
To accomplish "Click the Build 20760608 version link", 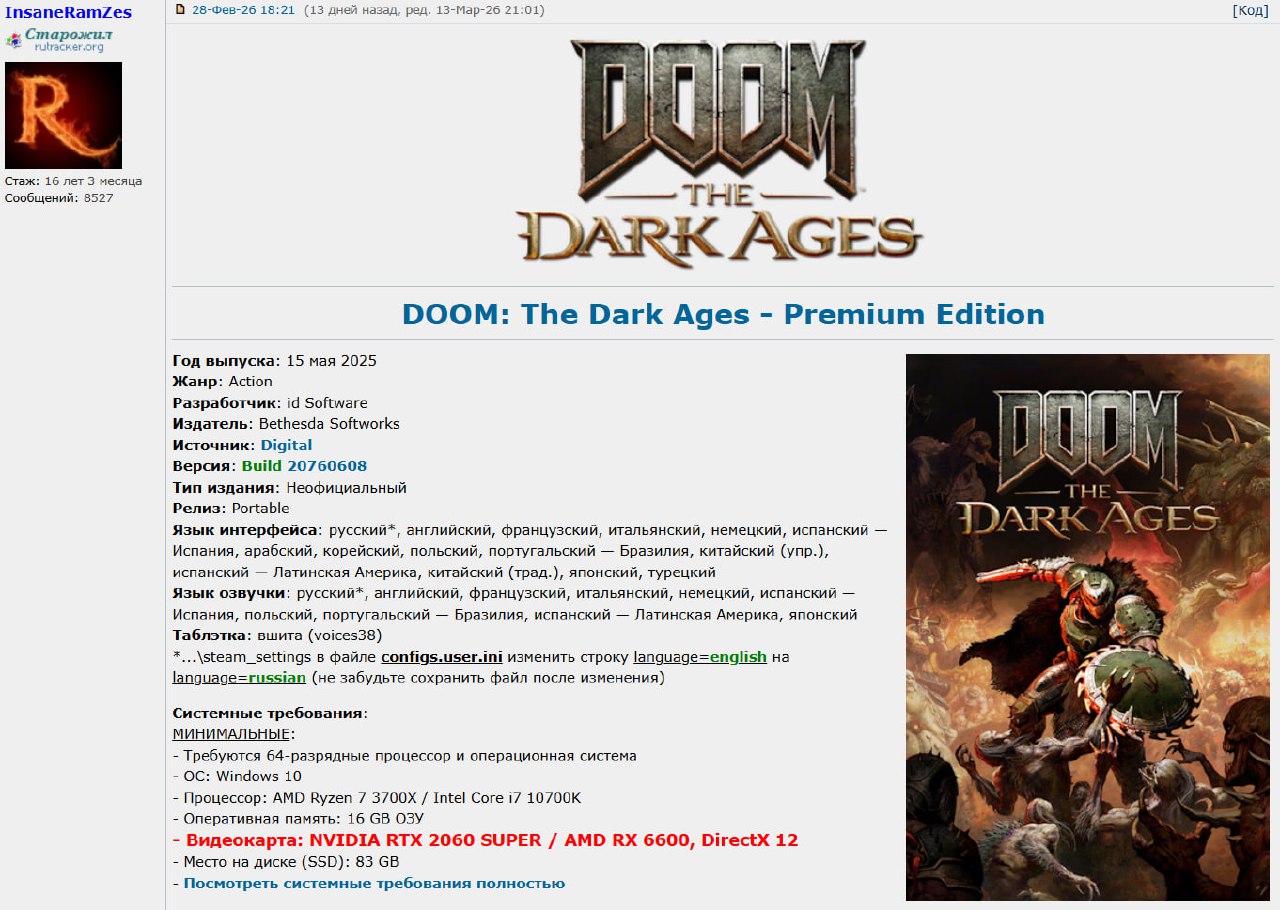I will click(x=304, y=466).
